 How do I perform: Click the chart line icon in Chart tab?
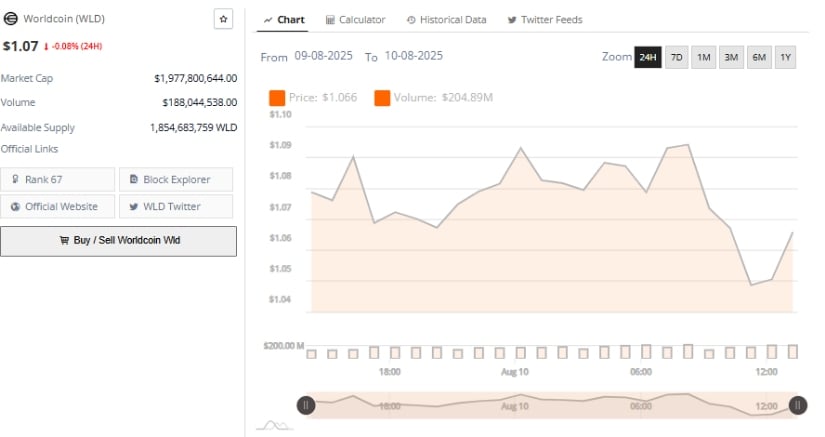click(x=268, y=20)
